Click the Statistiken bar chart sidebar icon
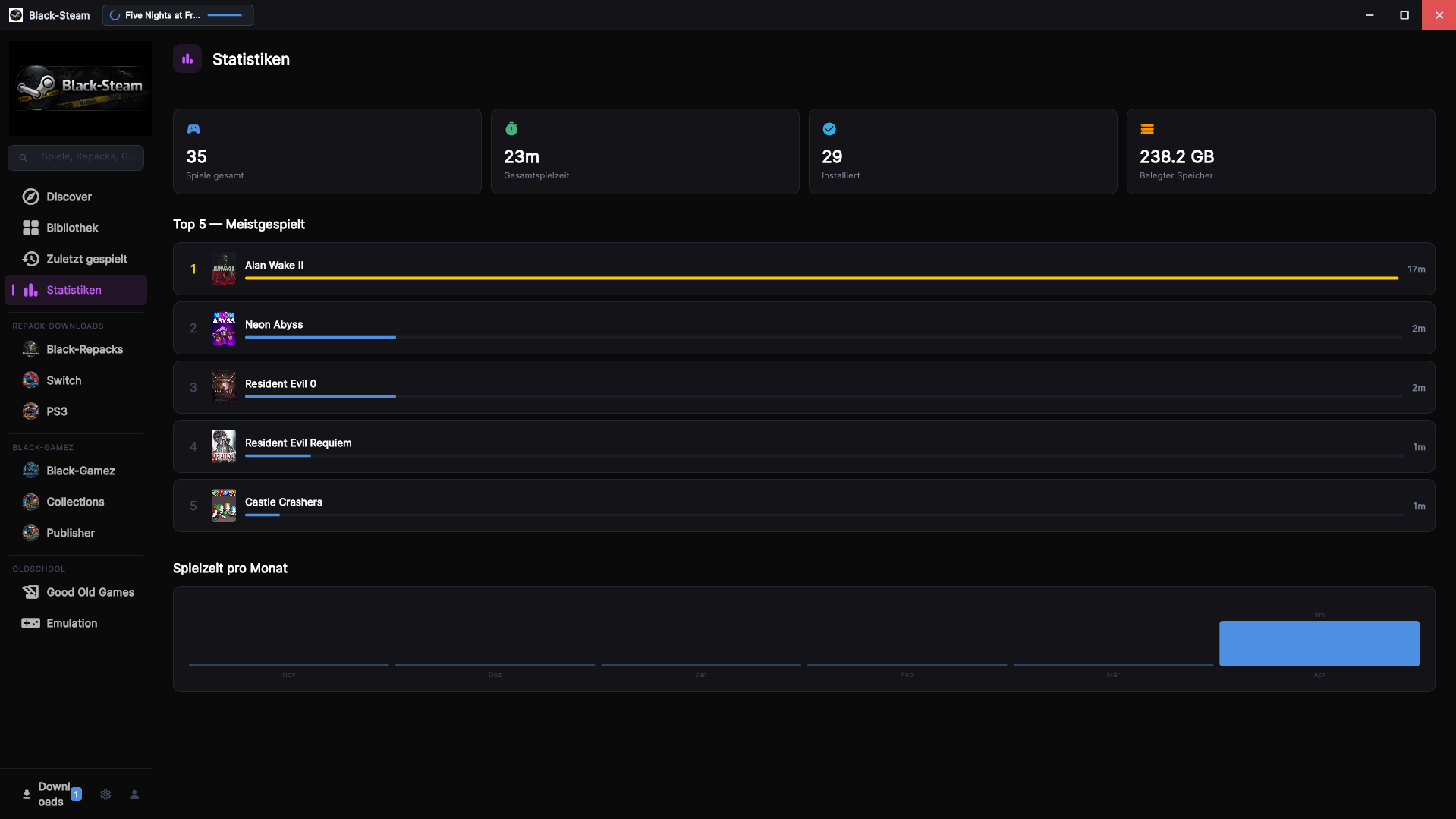 (x=30, y=290)
